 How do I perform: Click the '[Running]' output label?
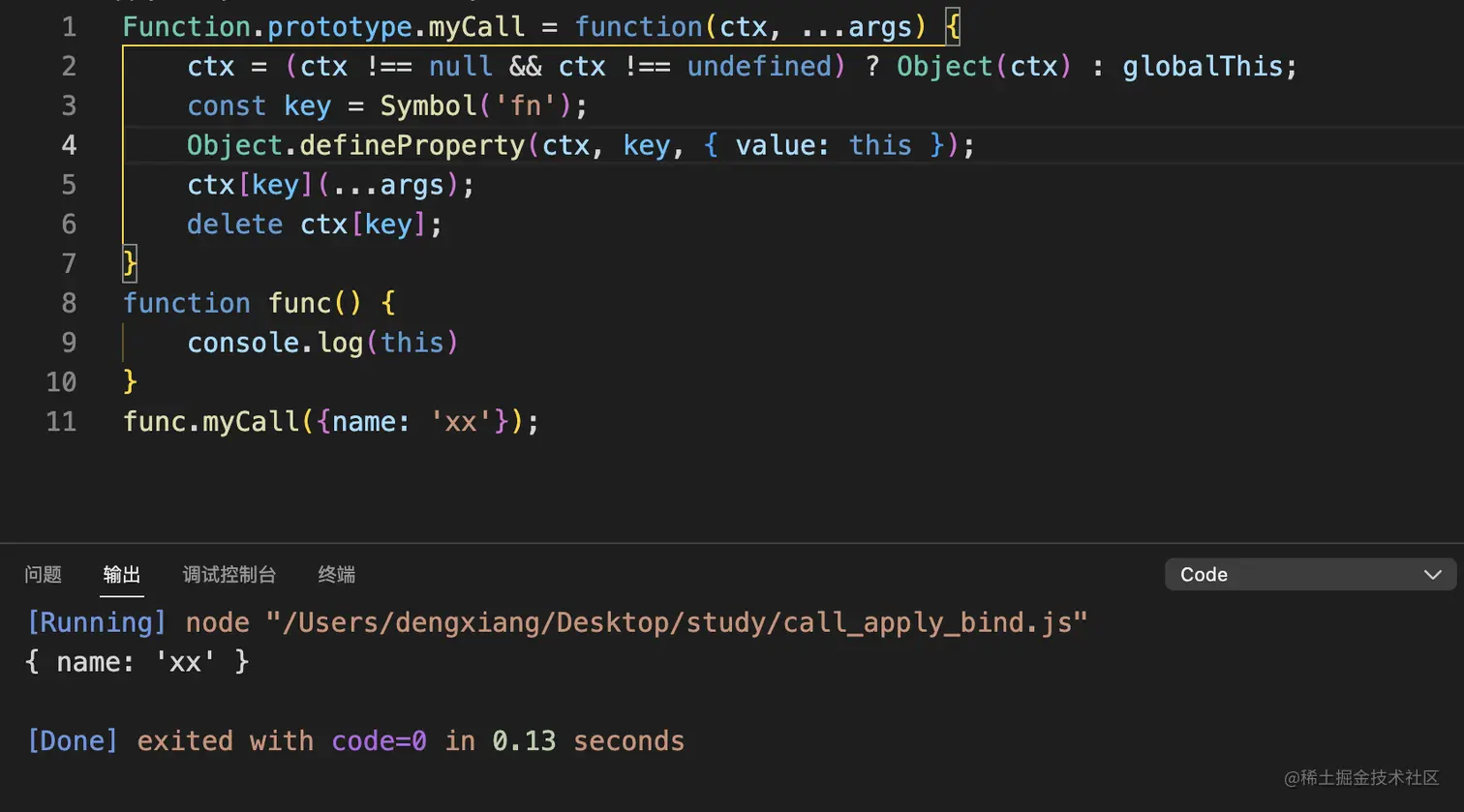coord(97,622)
